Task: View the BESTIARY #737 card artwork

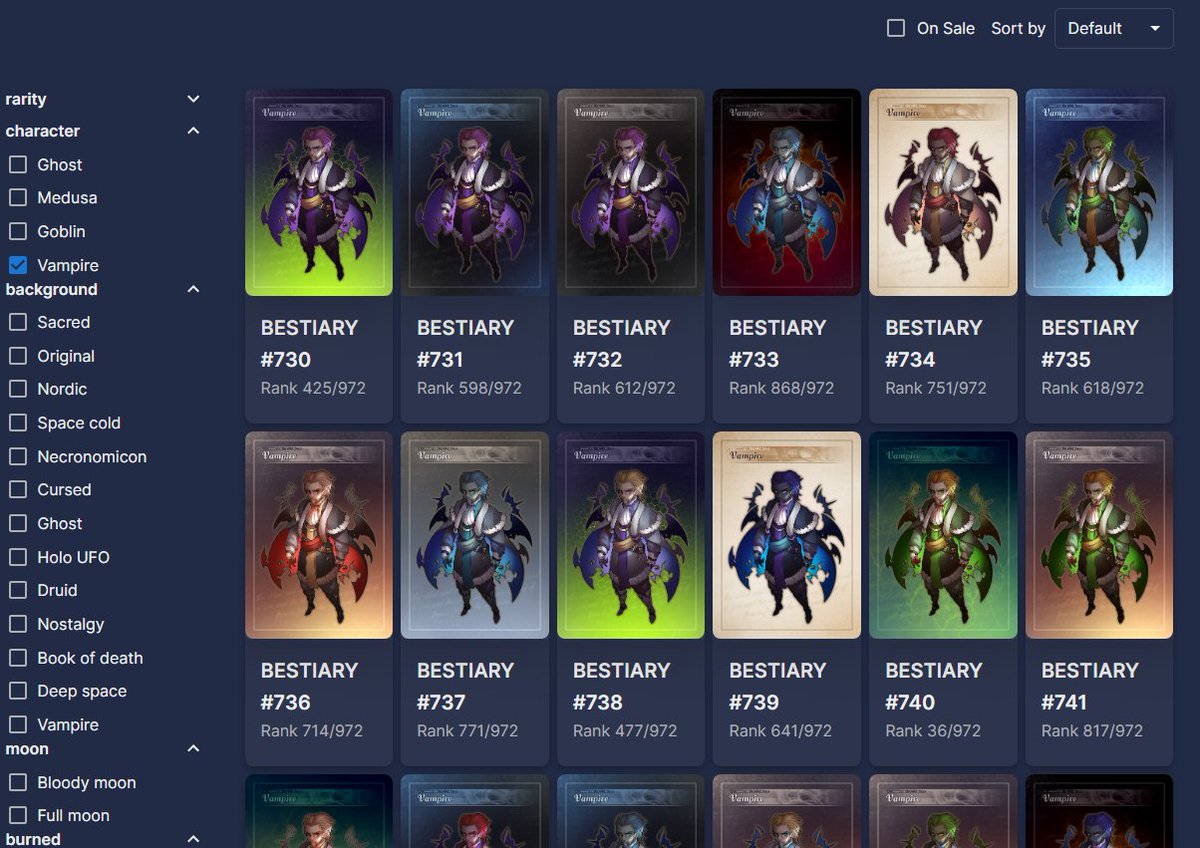Action: click(x=475, y=535)
